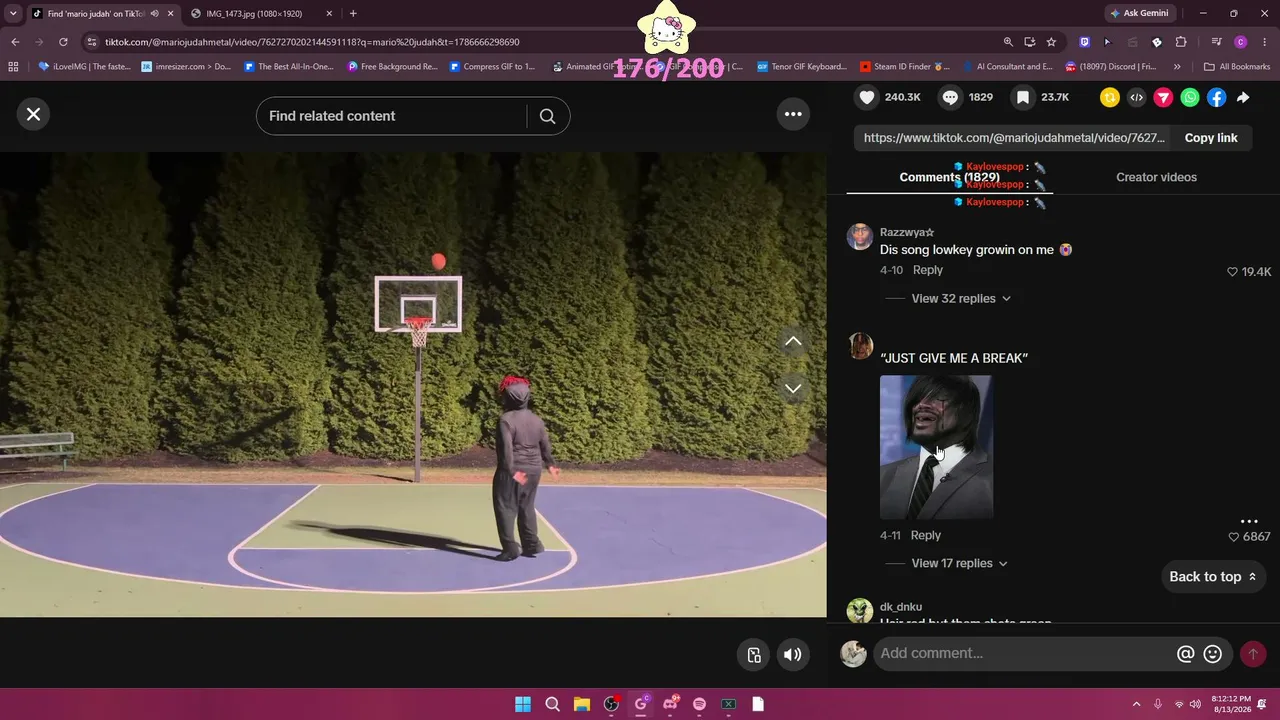Open the Steam ID Finder bookmark
Viewport: 1280px width, 720px height.
click(x=905, y=67)
